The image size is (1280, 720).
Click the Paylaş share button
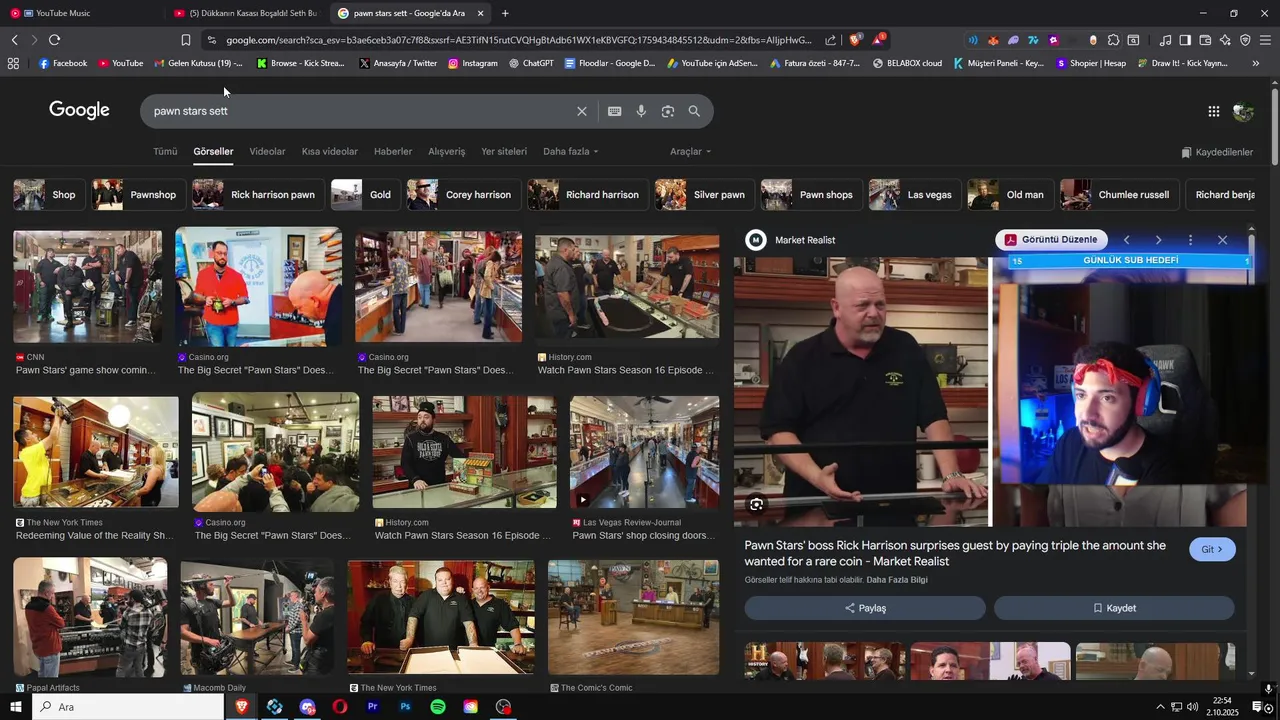pos(865,608)
